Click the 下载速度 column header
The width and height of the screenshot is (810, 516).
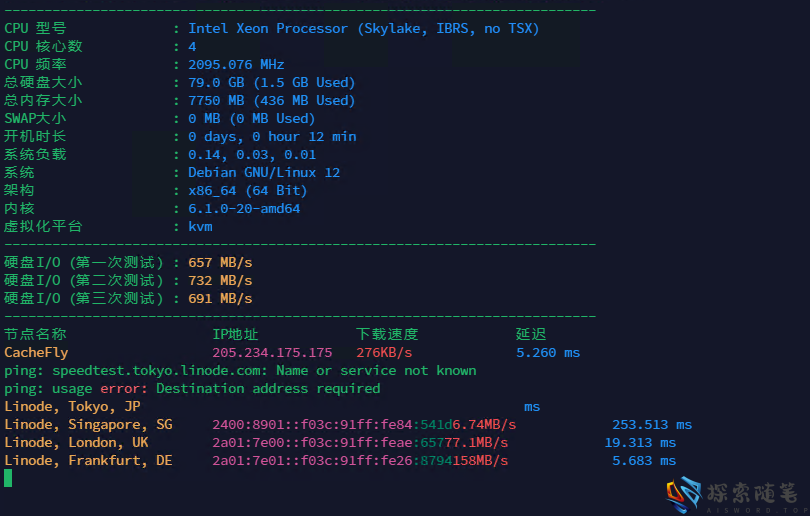click(x=387, y=335)
